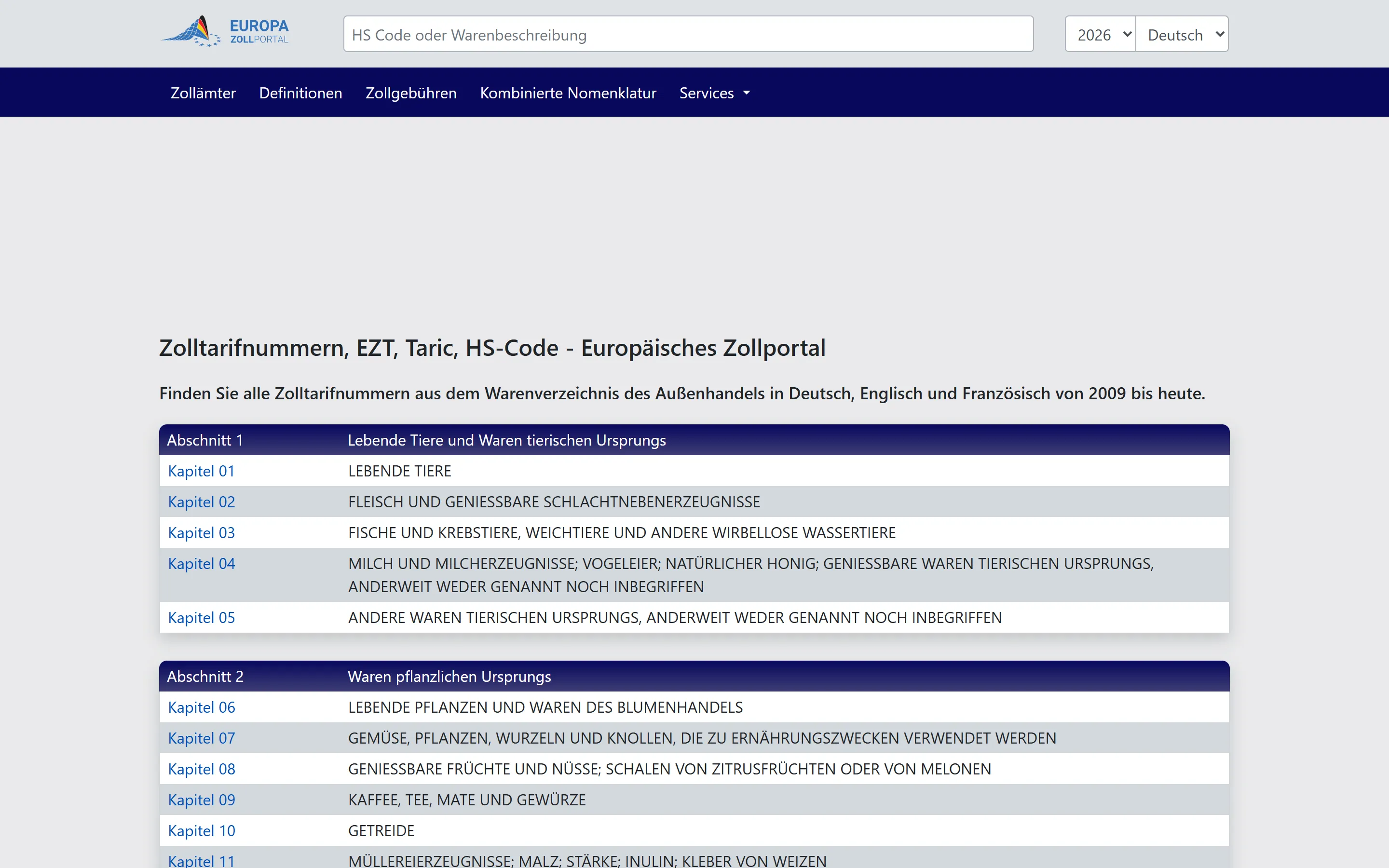Click 'MILCH UND MILCHERZEUGNISSE' description text

[751, 575]
